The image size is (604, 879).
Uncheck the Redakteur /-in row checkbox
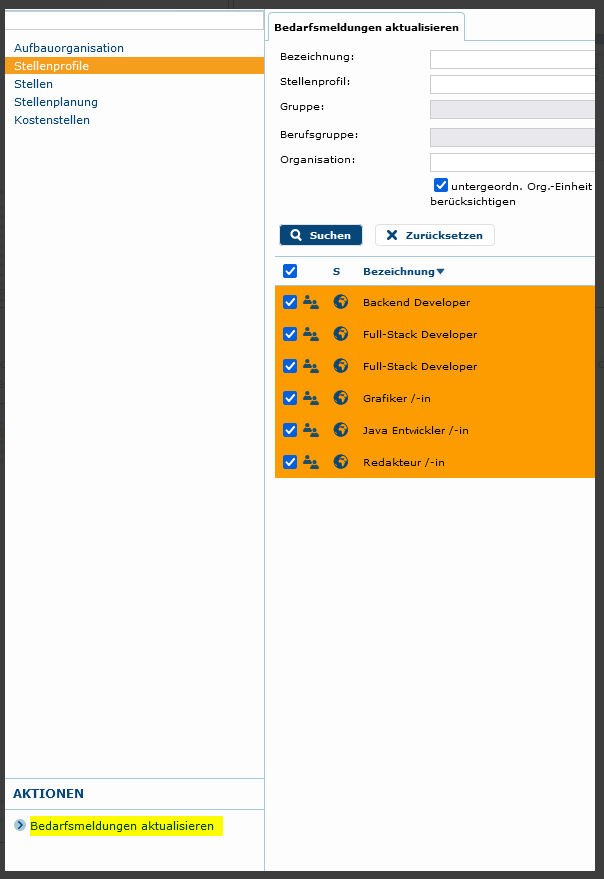pyautogui.click(x=290, y=462)
